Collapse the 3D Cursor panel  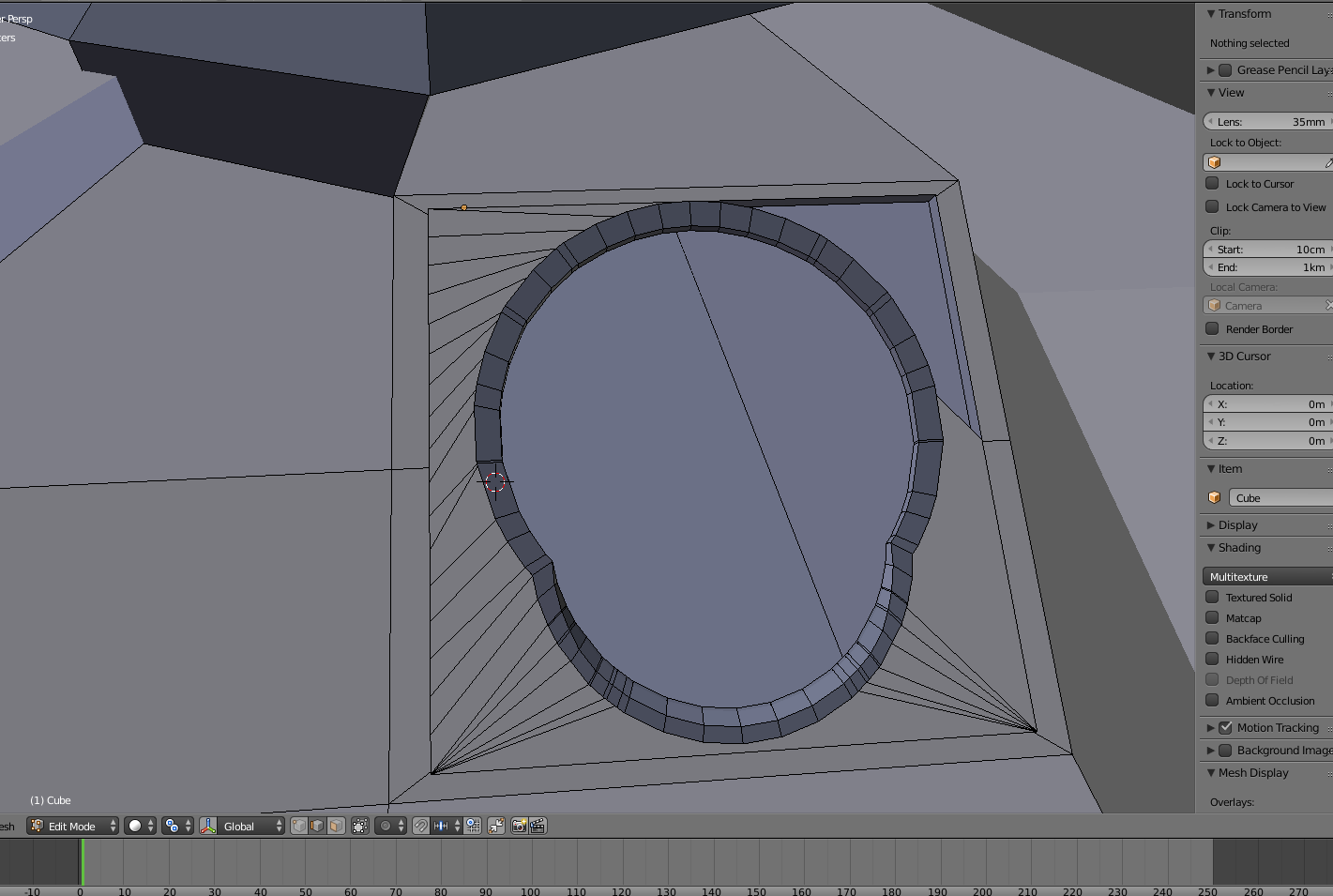(x=1211, y=356)
